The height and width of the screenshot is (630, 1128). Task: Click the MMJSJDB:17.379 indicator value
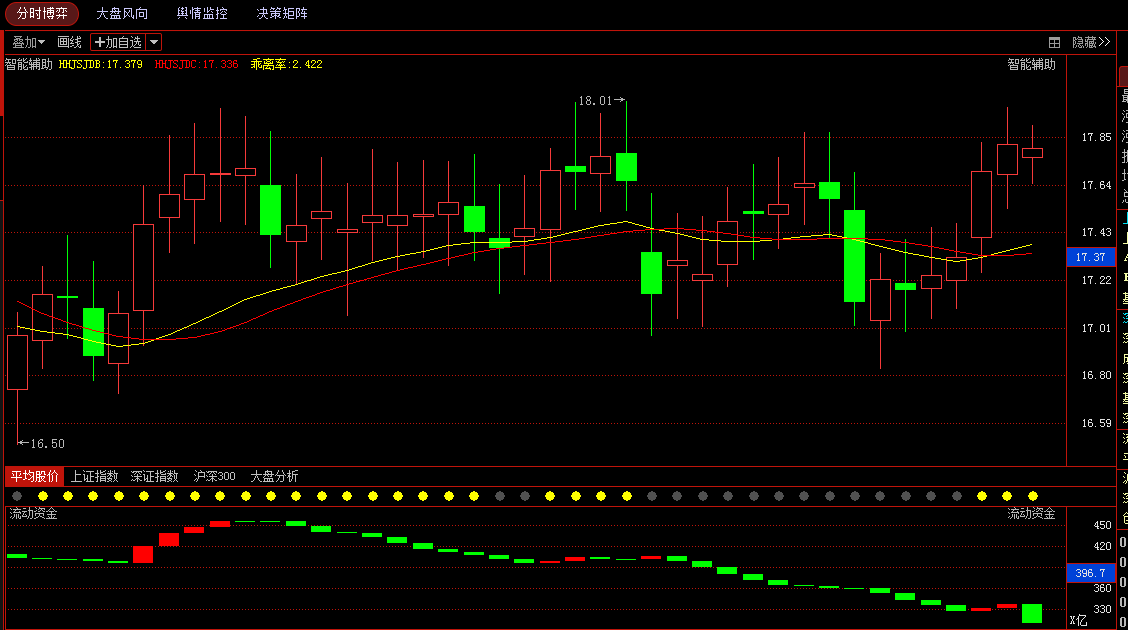101,64
